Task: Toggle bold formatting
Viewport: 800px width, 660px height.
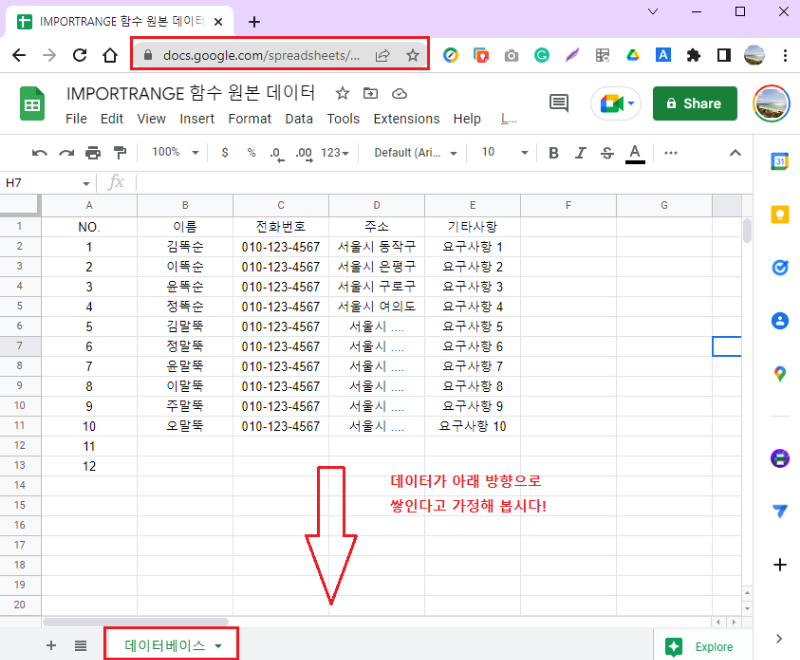Action: (553, 153)
